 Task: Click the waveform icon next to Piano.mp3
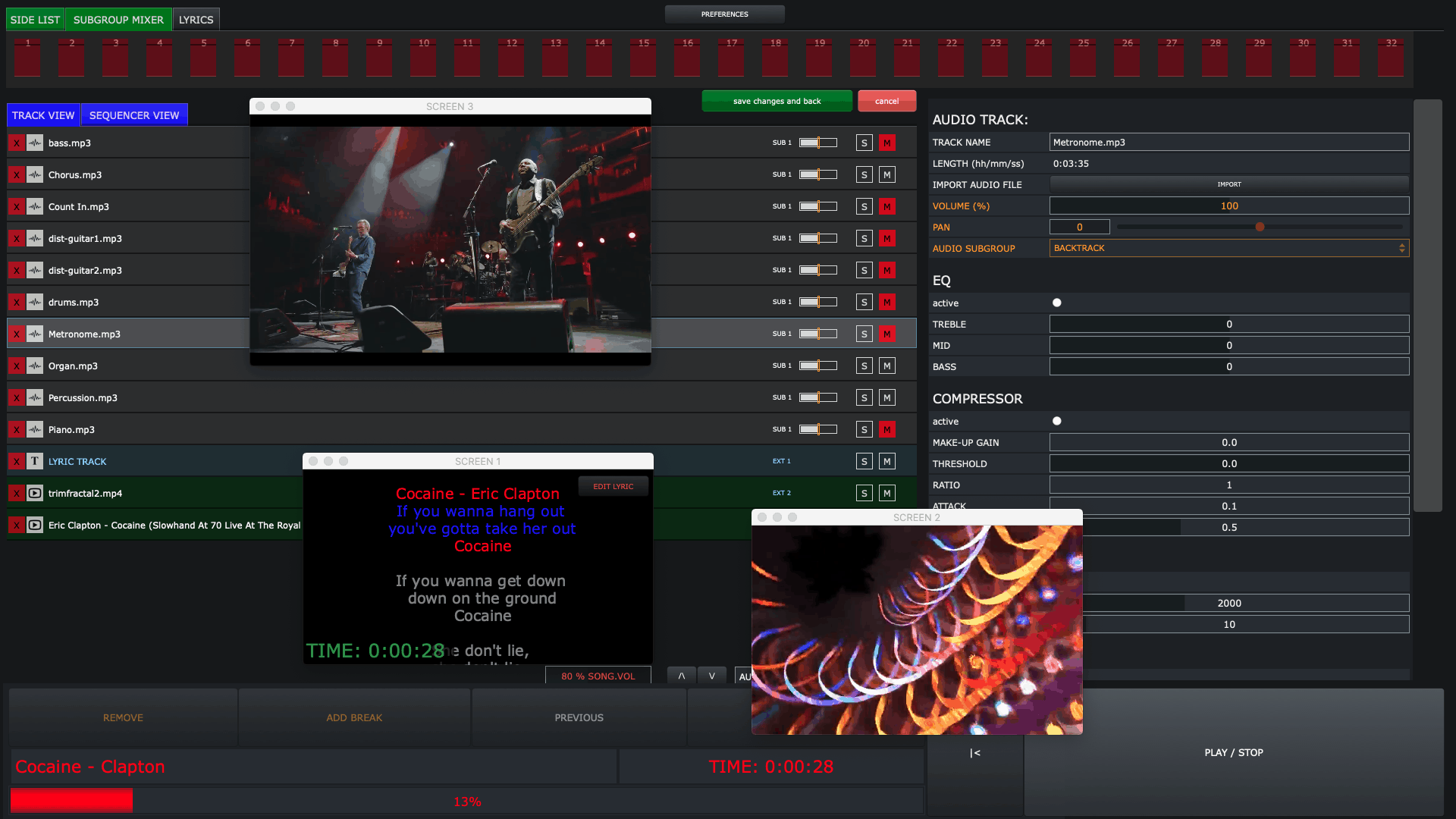(35, 430)
